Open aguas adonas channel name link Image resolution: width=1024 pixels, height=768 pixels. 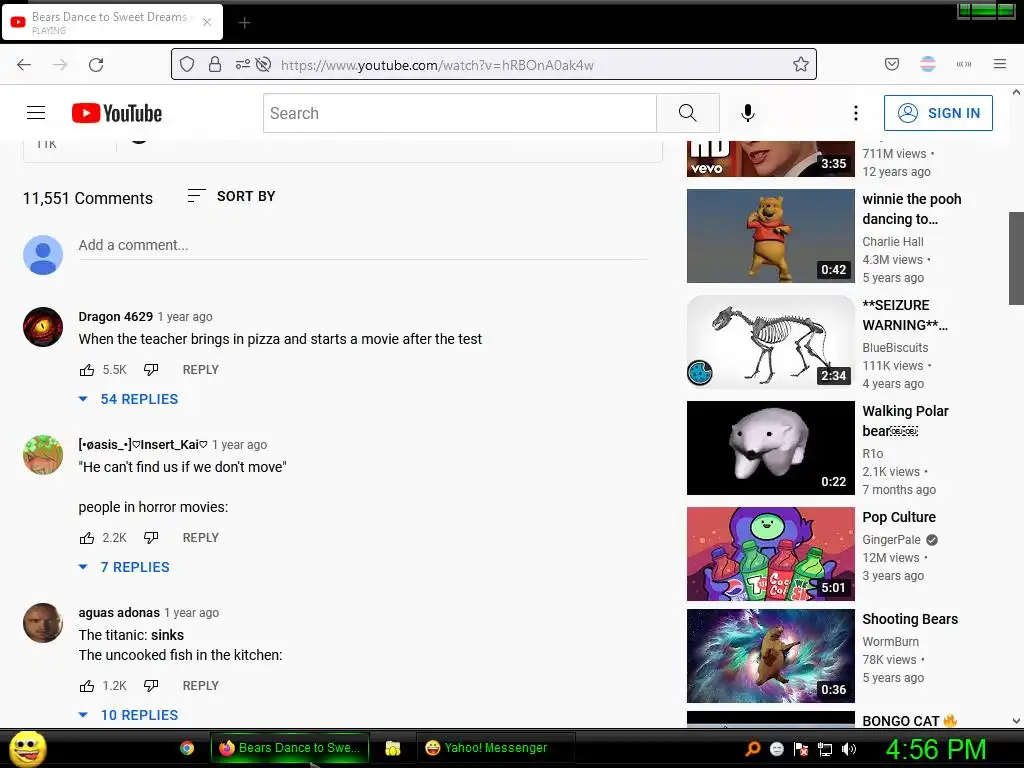[119, 613]
